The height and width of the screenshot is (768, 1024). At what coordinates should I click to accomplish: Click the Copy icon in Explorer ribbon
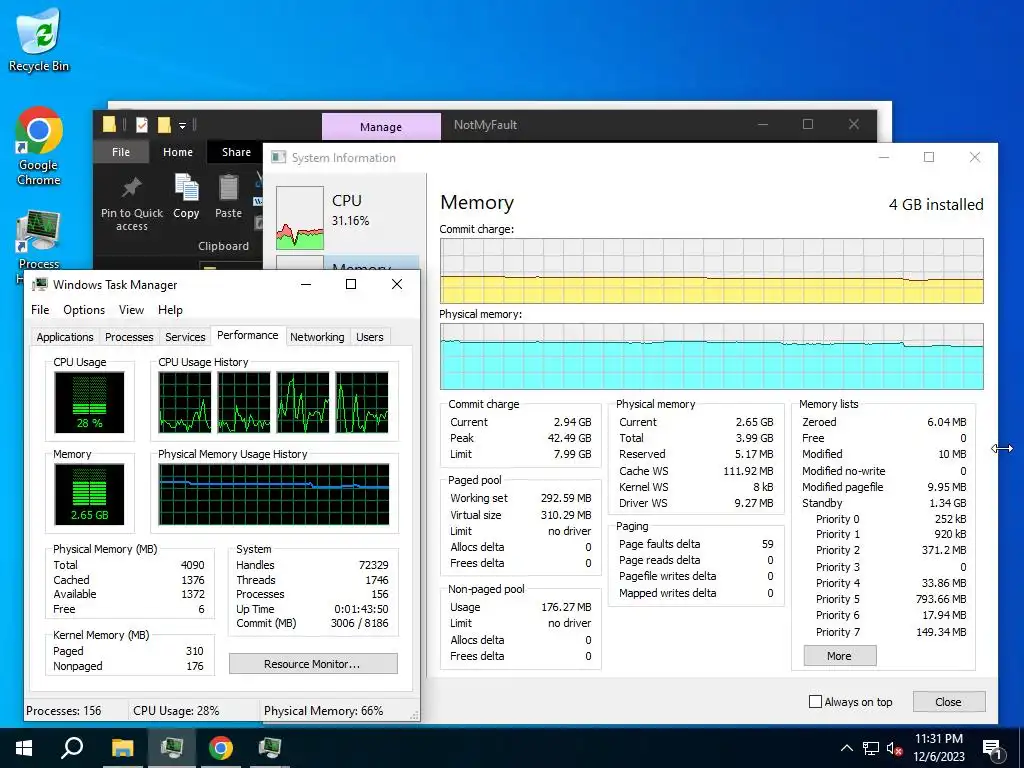[x=186, y=196]
